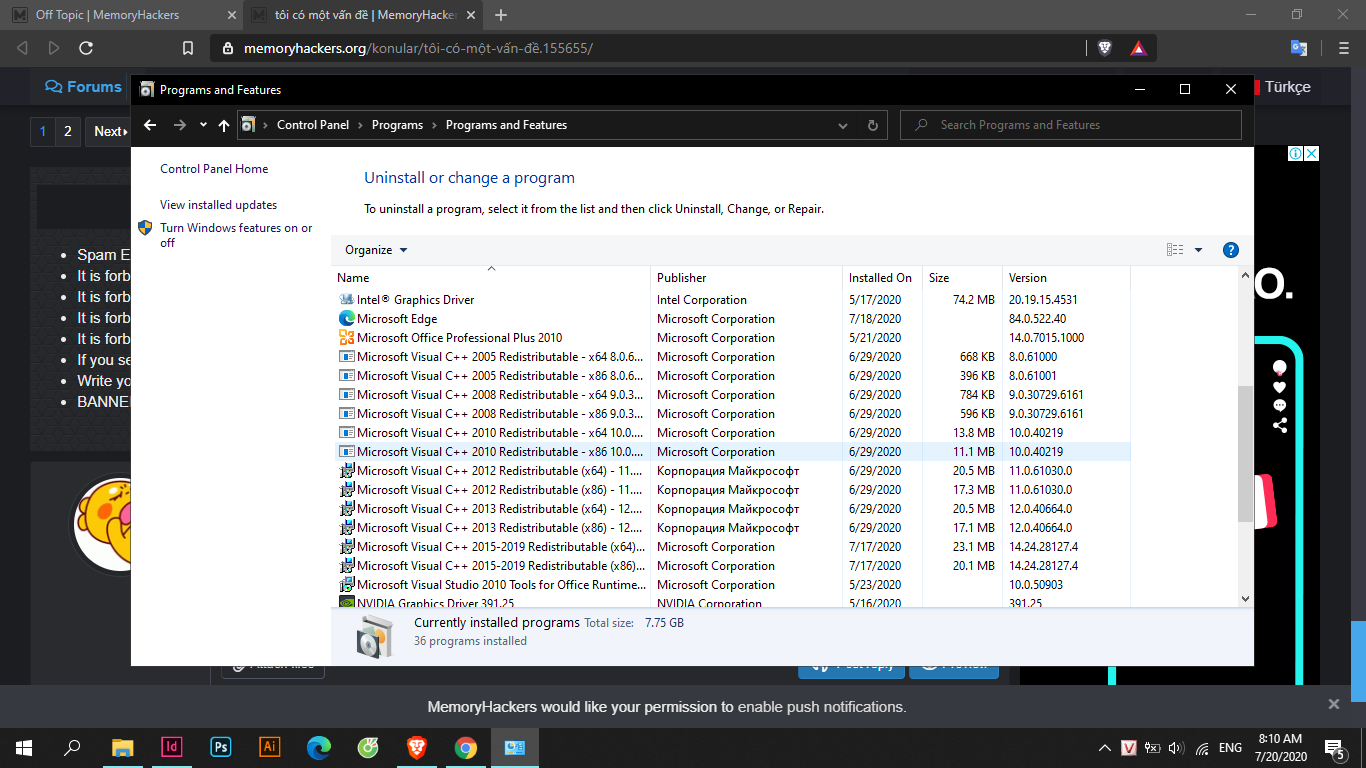Go back in the browser
This screenshot has height=768, width=1366.
(x=22, y=48)
